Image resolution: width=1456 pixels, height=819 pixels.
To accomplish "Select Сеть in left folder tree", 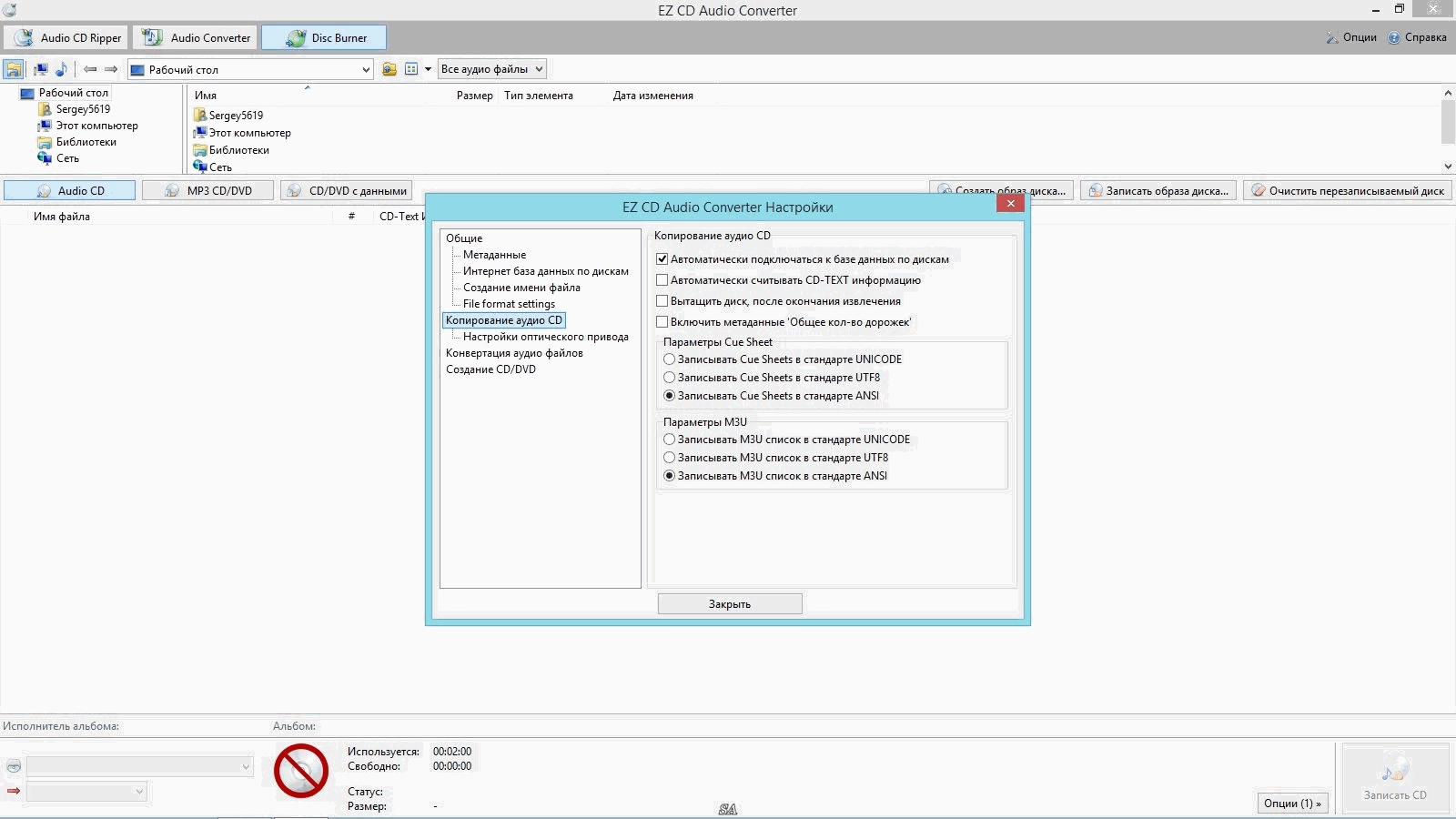I will point(67,158).
